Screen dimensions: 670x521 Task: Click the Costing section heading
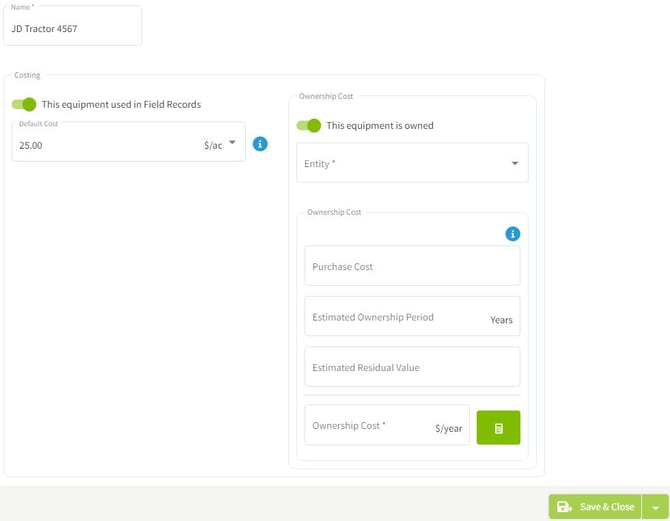point(27,75)
